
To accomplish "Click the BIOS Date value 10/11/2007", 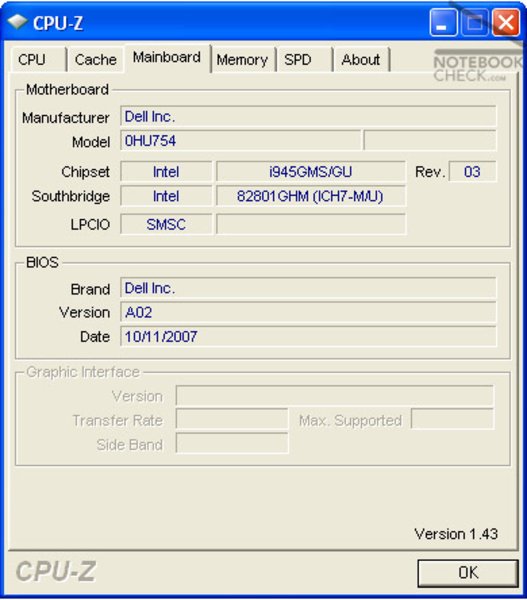I will (x=308, y=337).
